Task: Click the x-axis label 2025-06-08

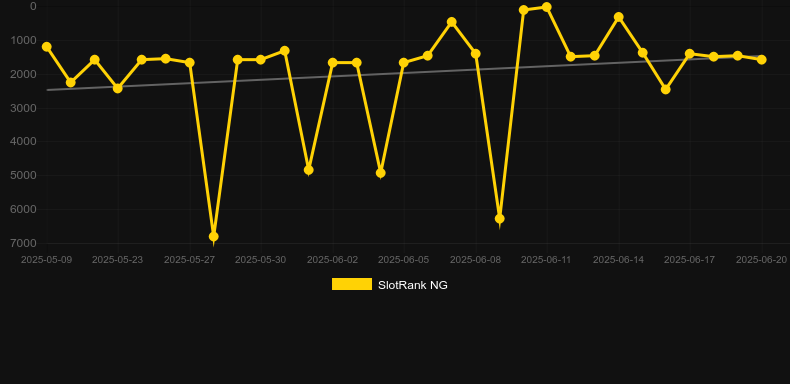Action: click(476, 260)
